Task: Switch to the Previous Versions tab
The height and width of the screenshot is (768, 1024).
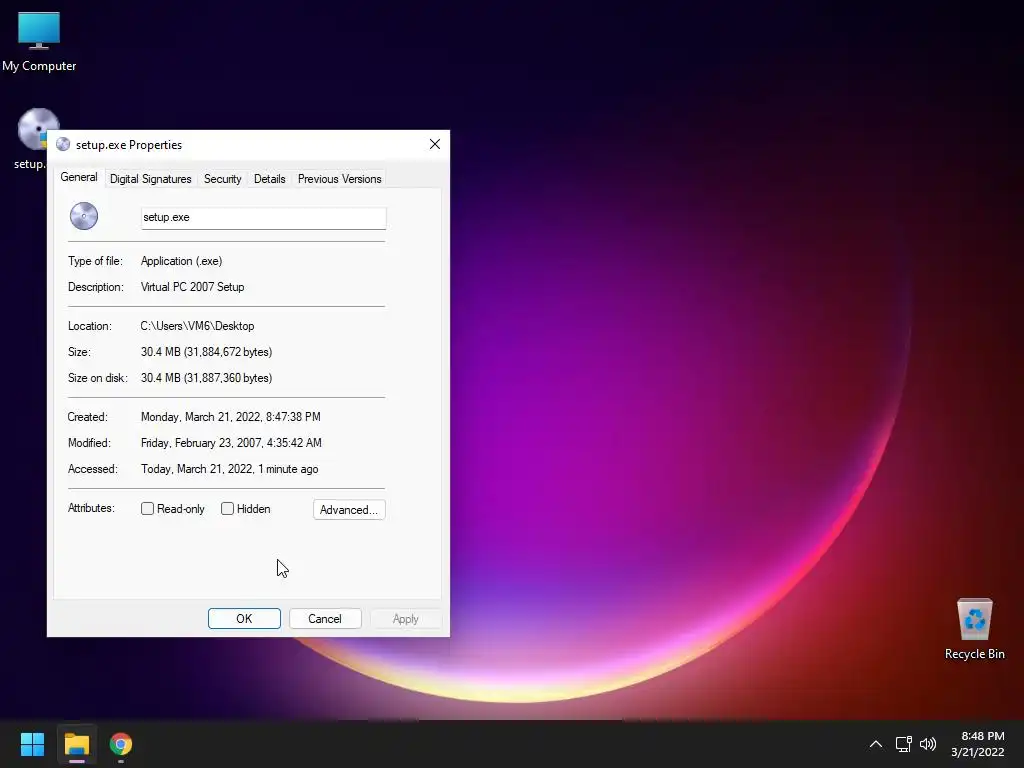Action: coord(340,179)
